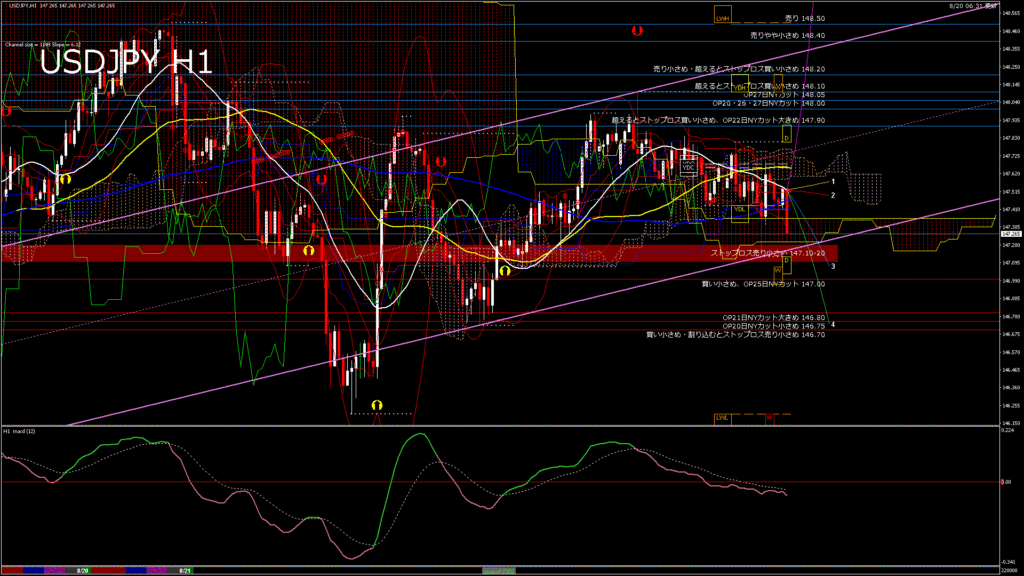1024x576 pixels.
Task: Click the 売りやや小さめ 148.40 label
Action: click(787, 35)
